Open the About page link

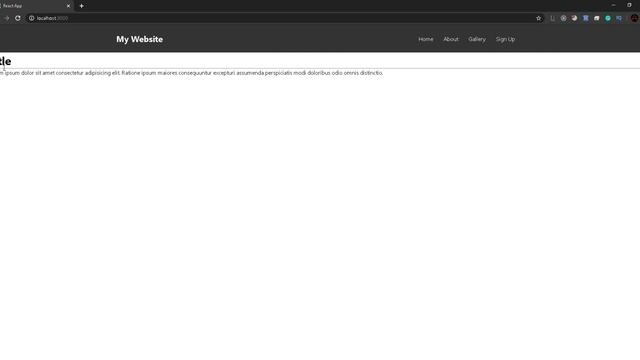(451, 39)
